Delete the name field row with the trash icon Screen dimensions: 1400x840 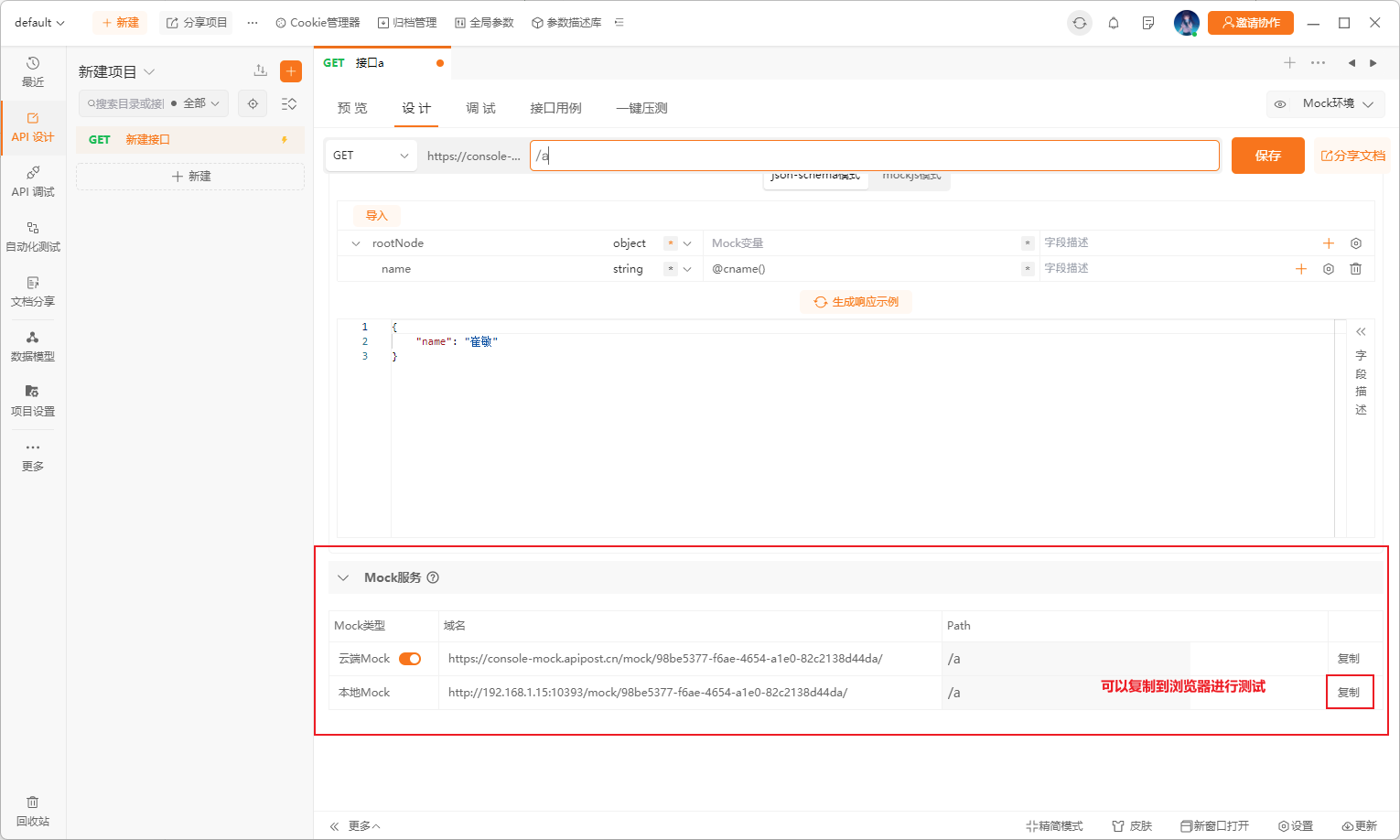click(x=1355, y=269)
